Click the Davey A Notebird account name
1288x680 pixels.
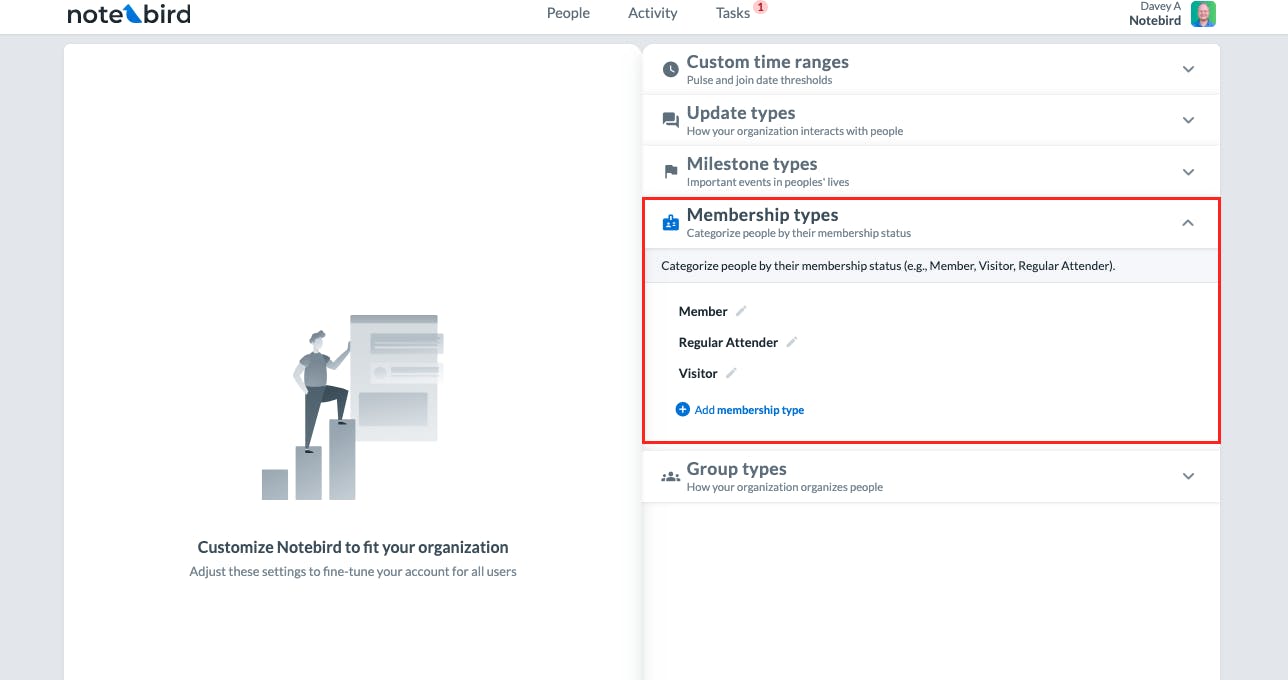point(1155,14)
